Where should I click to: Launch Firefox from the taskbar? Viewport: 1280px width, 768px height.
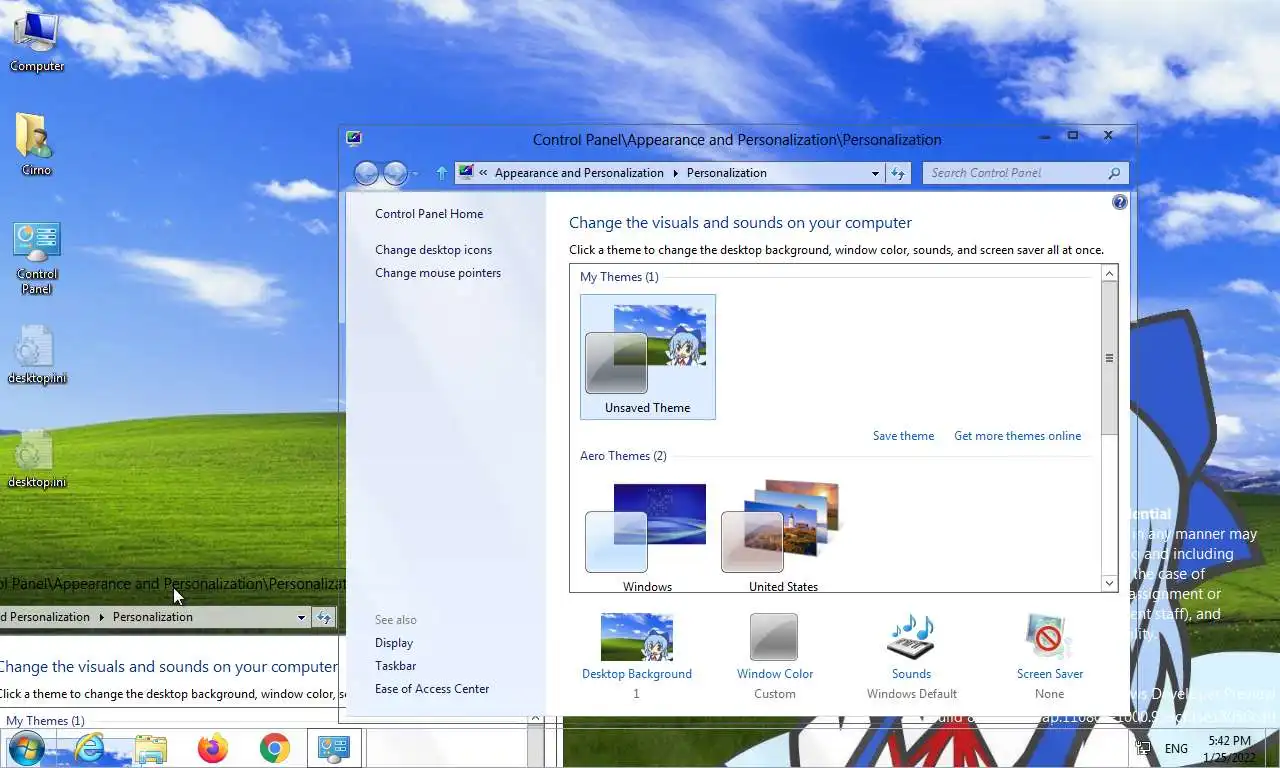coord(212,748)
